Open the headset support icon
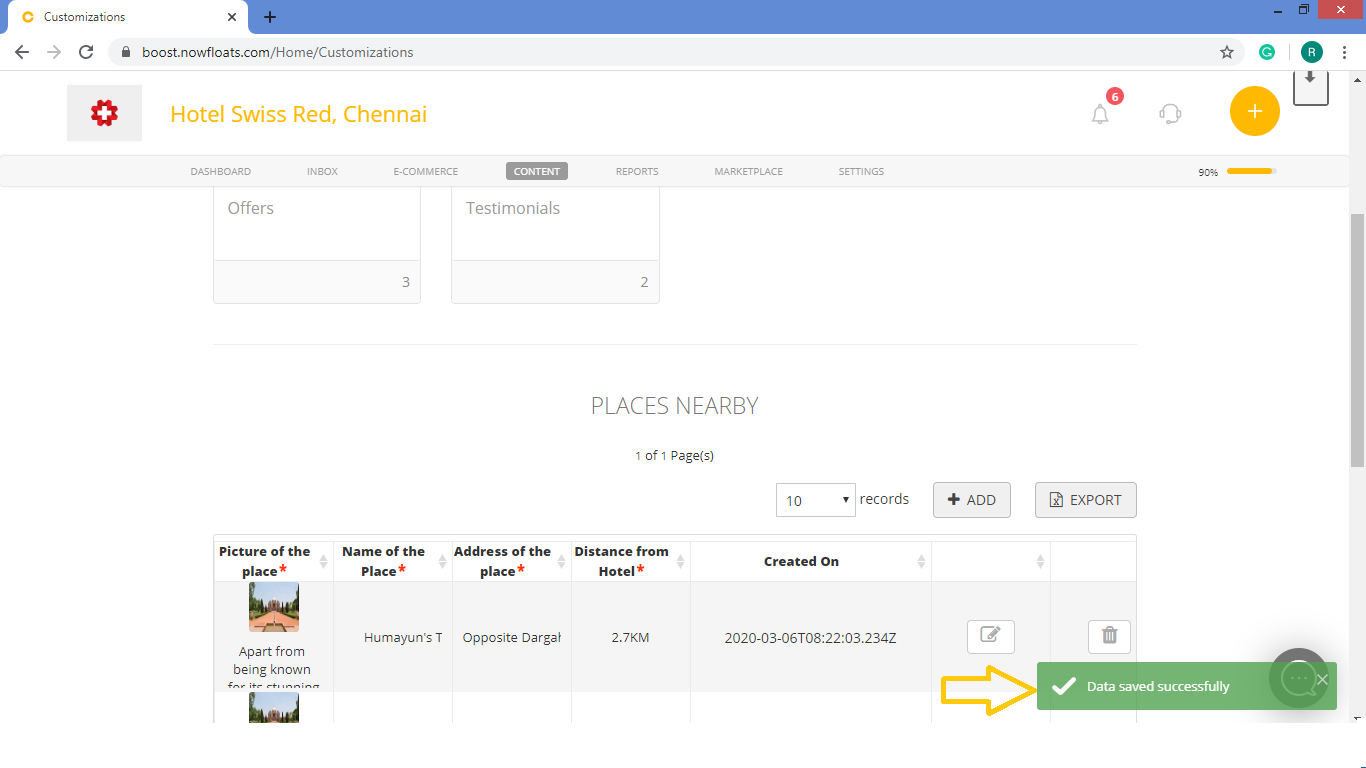Viewport: 1366px width, 768px height. 1170,114
